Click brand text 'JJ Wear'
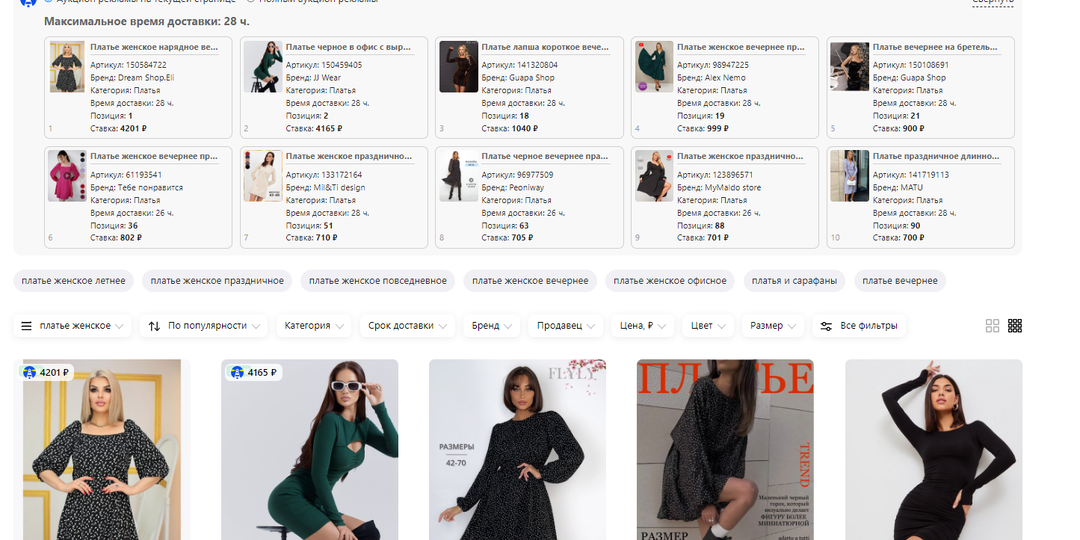Viewport: 1080px width, 540px height. pos(327,78)
